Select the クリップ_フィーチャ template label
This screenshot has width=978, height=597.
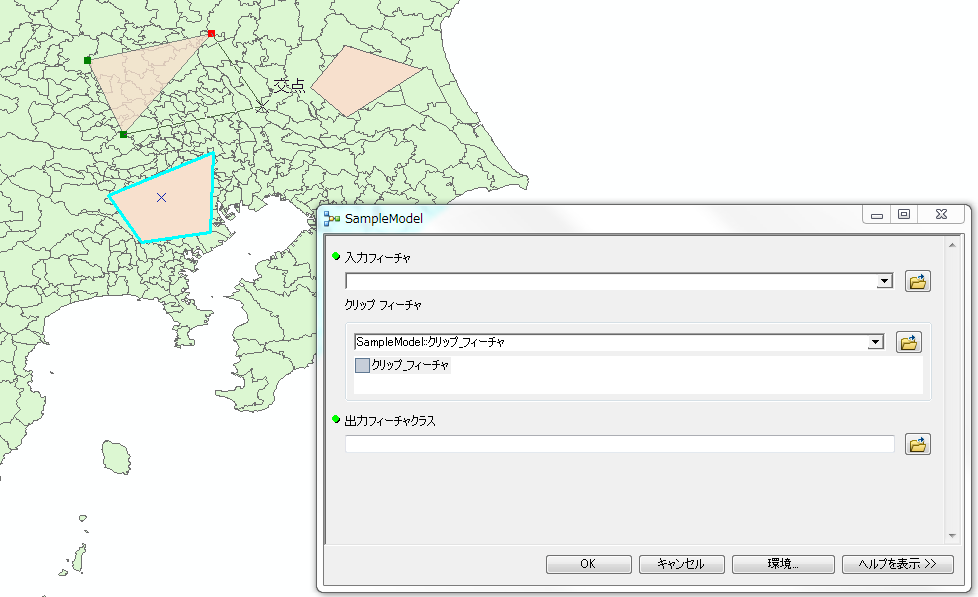pyautogui.click(x=410, y=365)
